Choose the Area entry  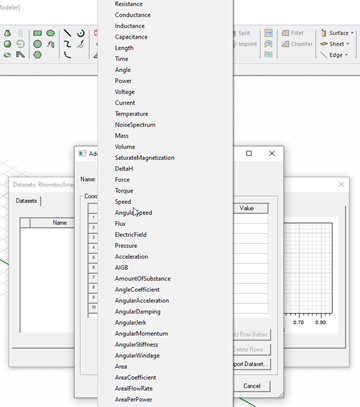(121, 367)
